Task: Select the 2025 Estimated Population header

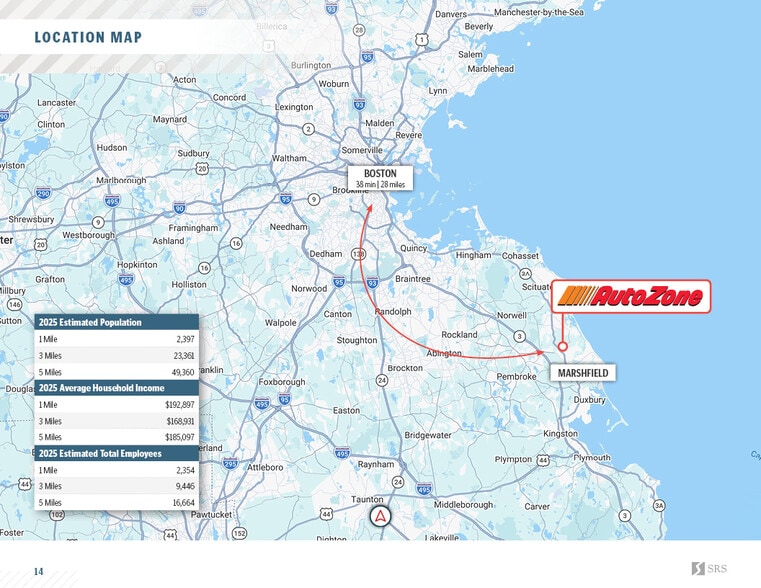Action: [117, 322]
